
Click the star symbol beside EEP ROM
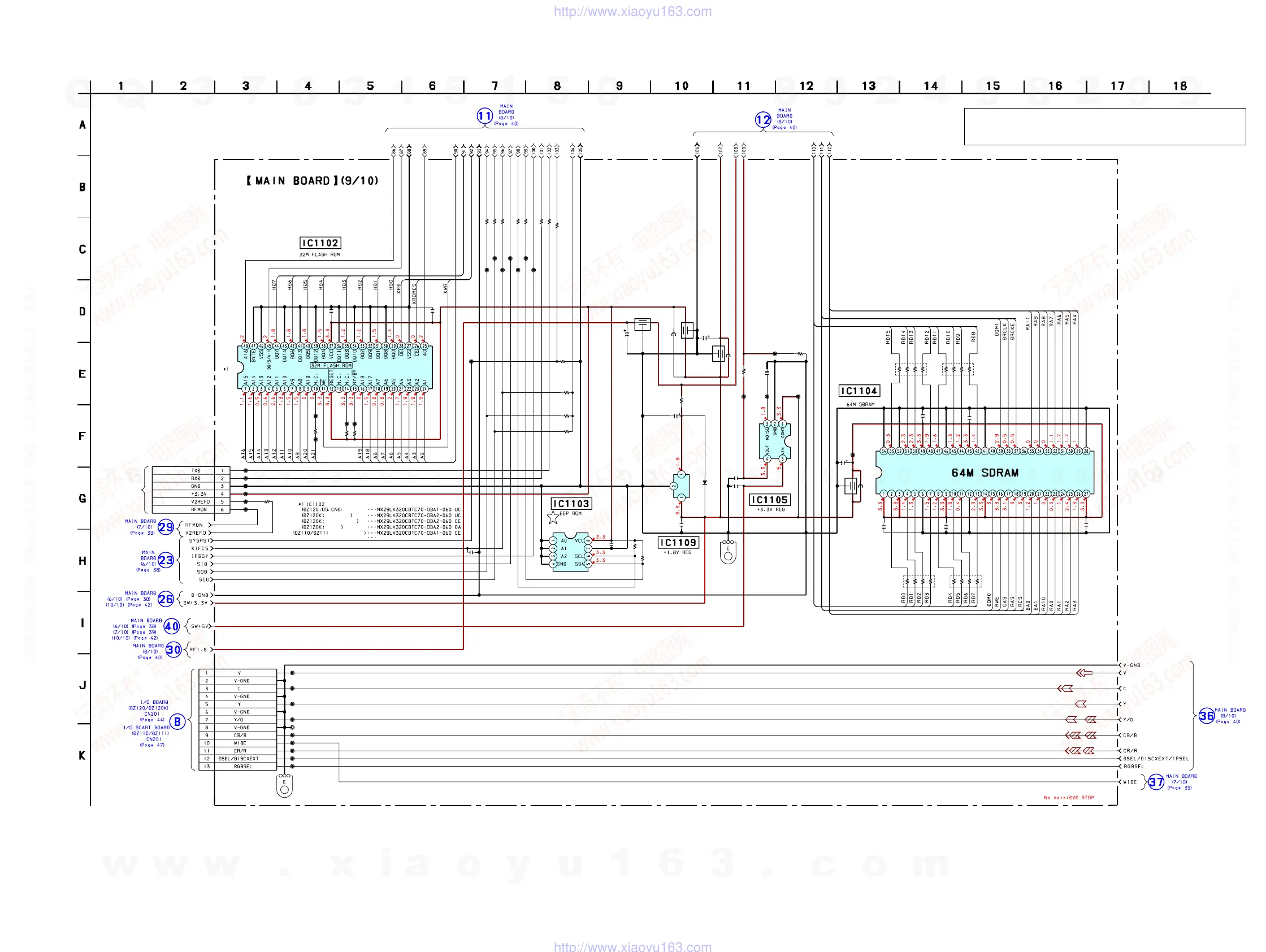click(553, 518)
